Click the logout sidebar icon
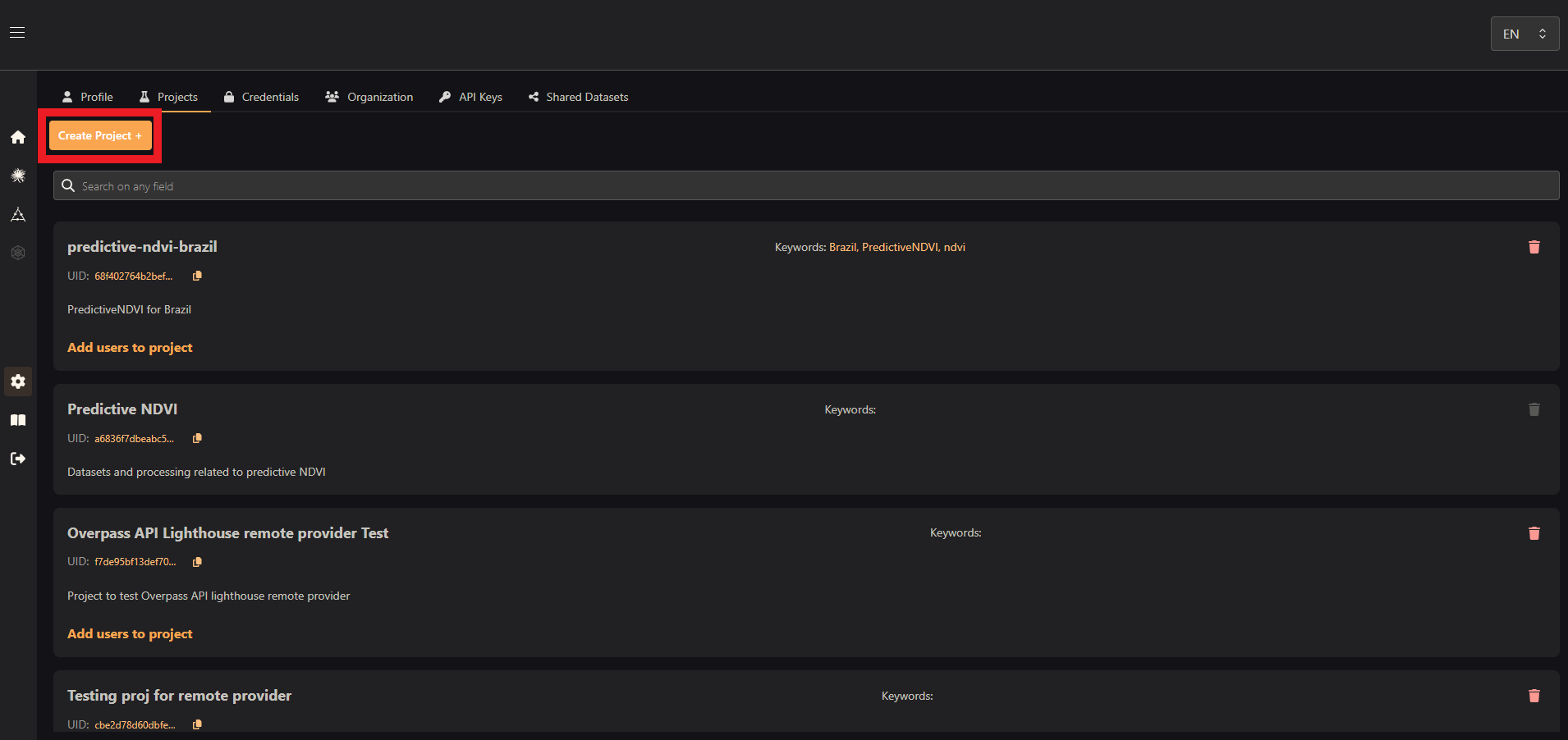 coord(18,459)
